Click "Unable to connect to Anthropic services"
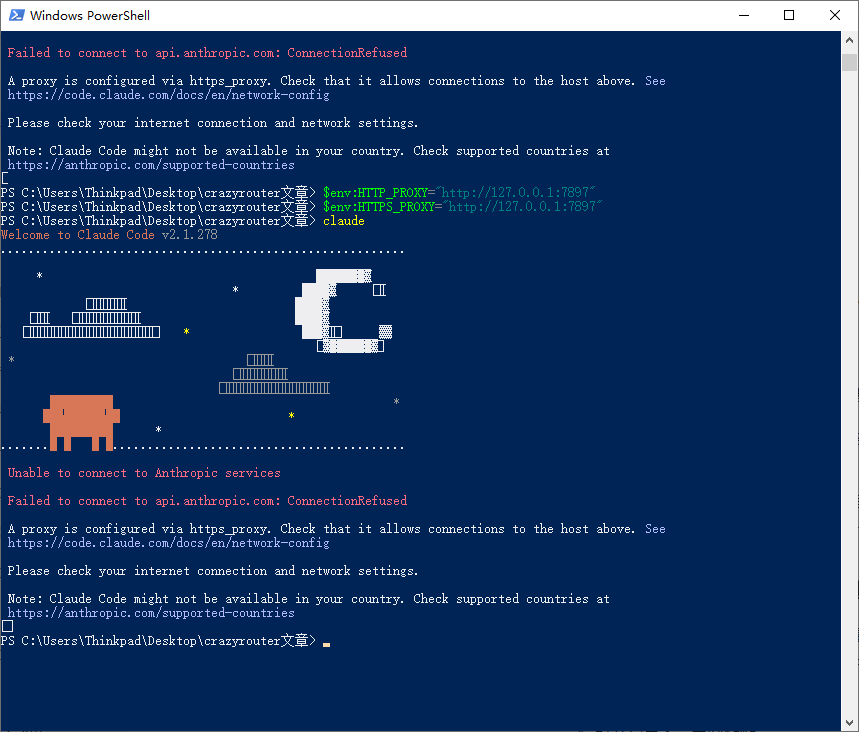This screenshot has height=732, width=859. point(144,473)
